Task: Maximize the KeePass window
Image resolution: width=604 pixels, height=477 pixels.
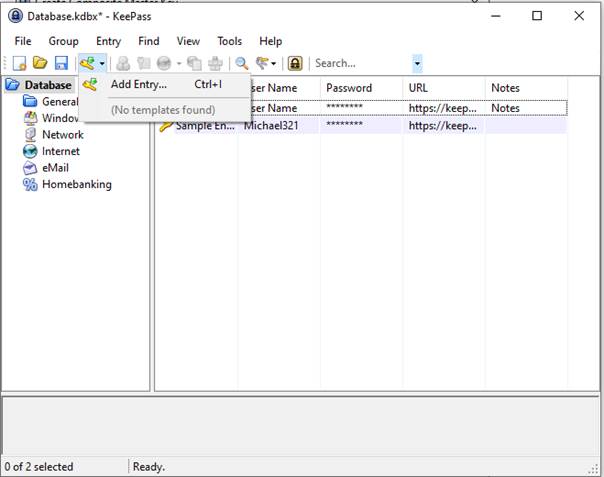Action: point(537,16)
